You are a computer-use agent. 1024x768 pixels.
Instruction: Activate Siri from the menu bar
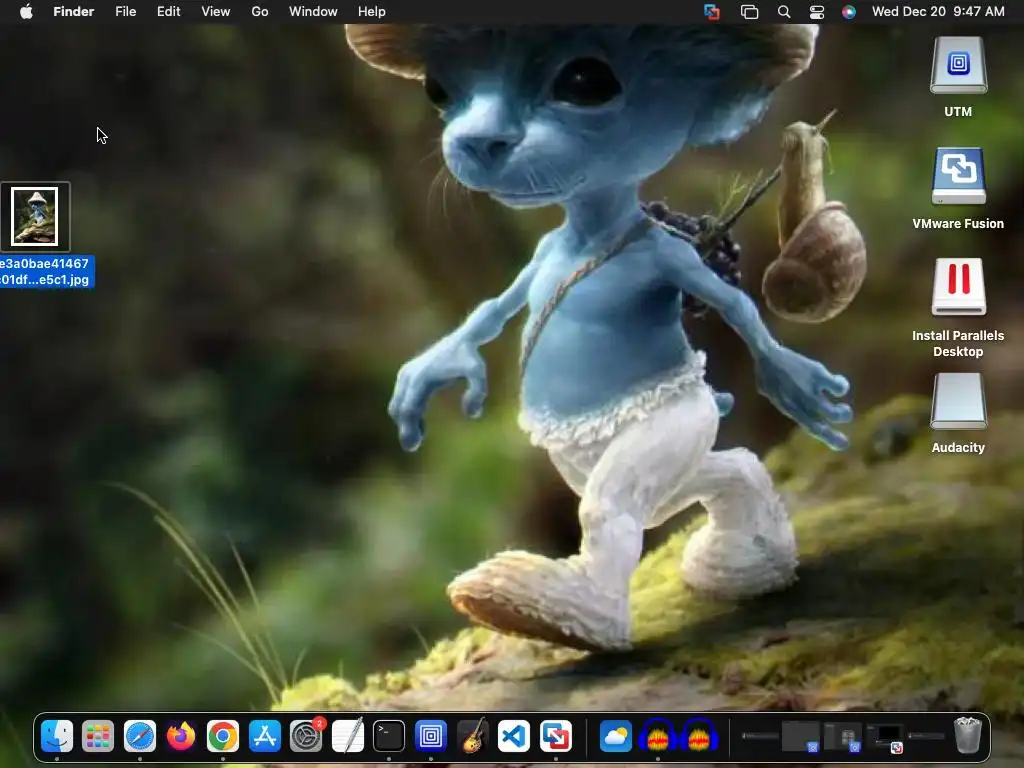(x=848, y=12)
